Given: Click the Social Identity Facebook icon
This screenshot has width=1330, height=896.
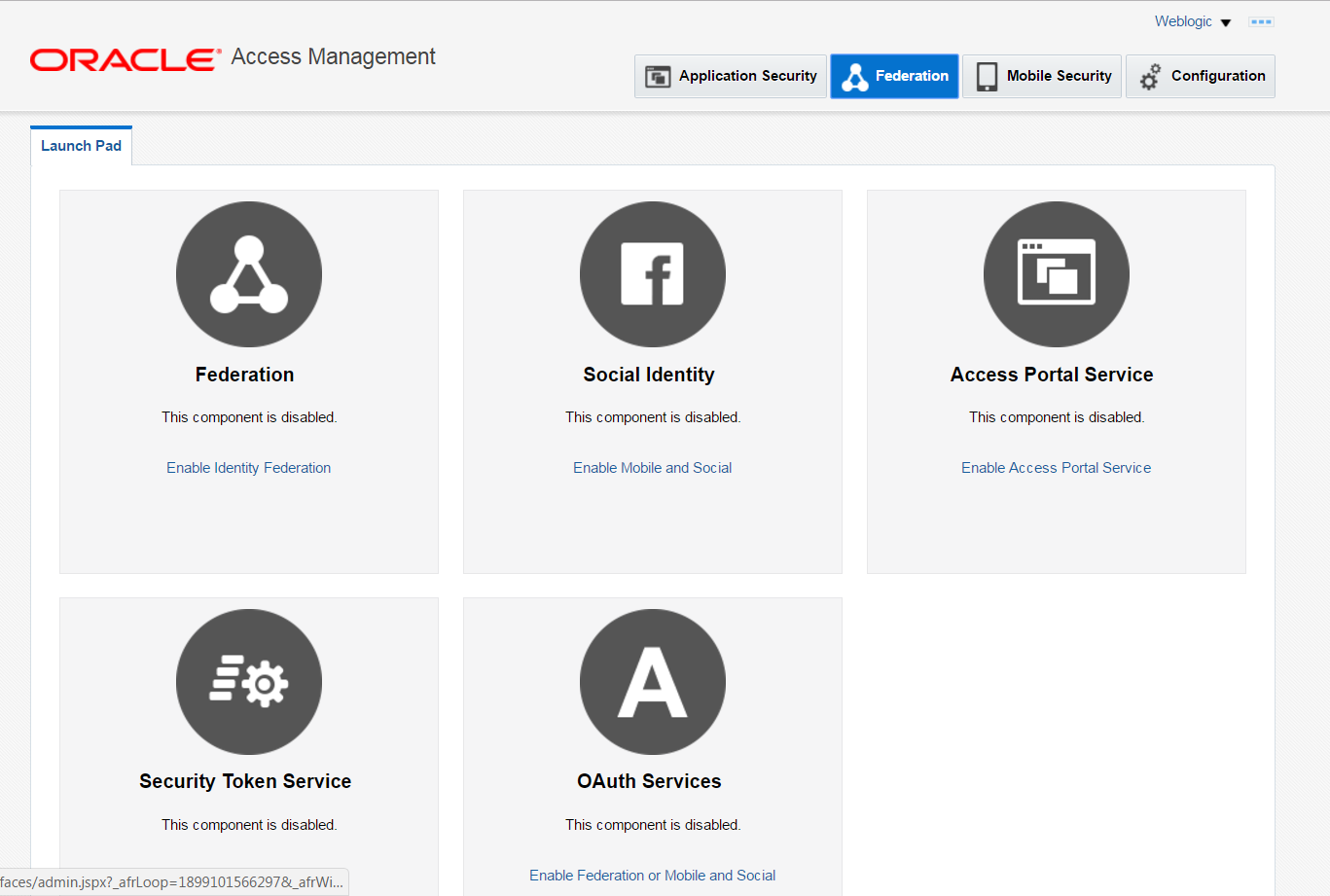Looking at the screenshot, I should (652, 273).
